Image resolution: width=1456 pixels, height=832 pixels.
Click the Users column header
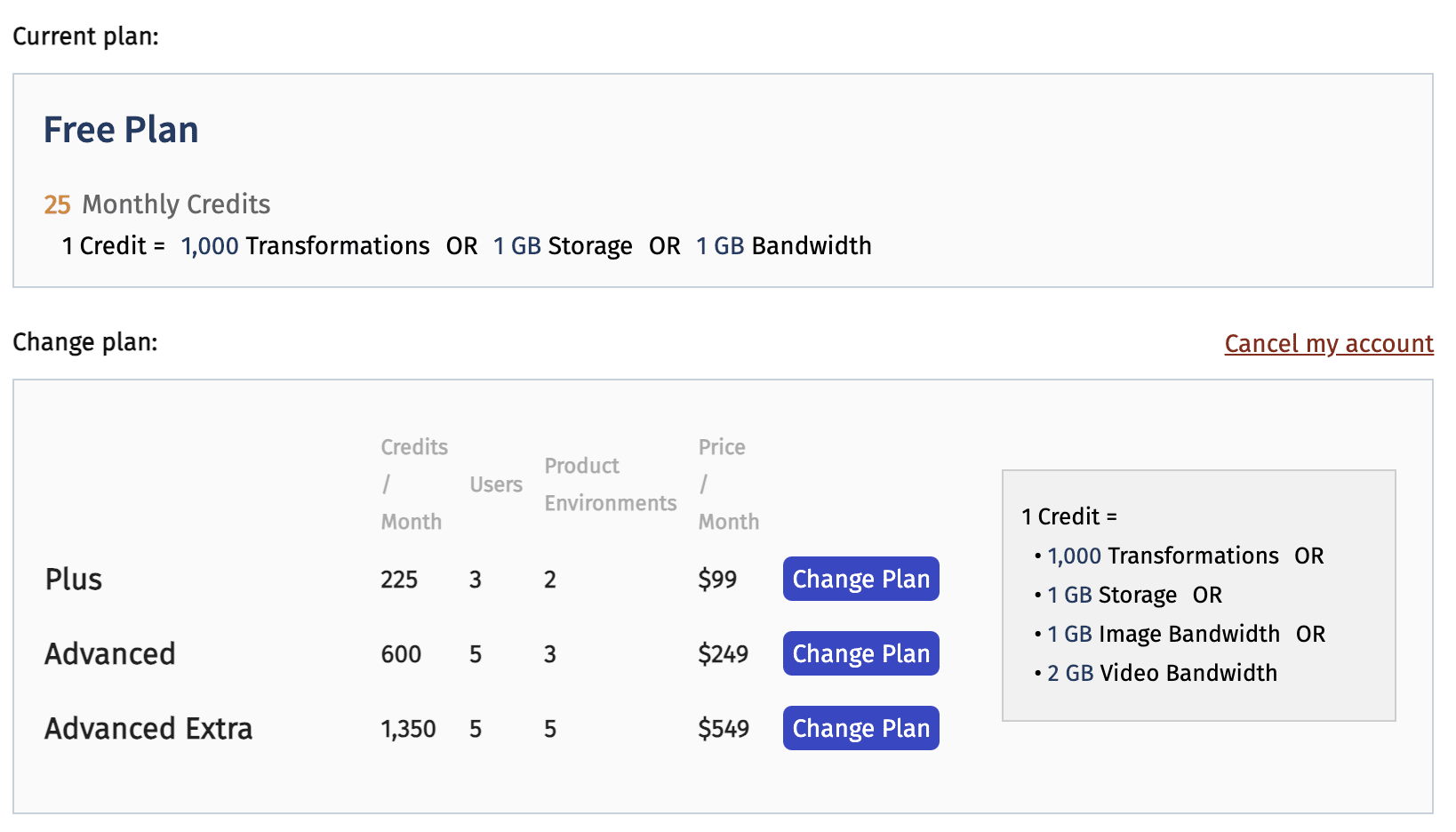pyautogui.click(x=495, y=484)
